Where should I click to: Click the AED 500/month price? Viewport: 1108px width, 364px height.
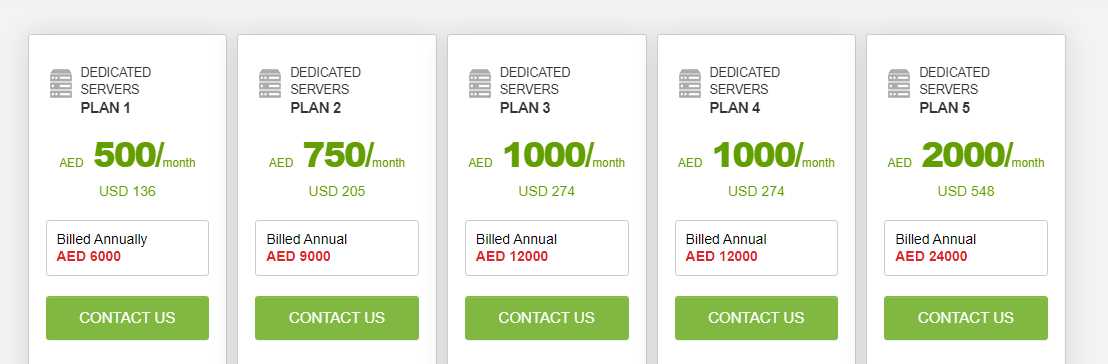point(127,155)
